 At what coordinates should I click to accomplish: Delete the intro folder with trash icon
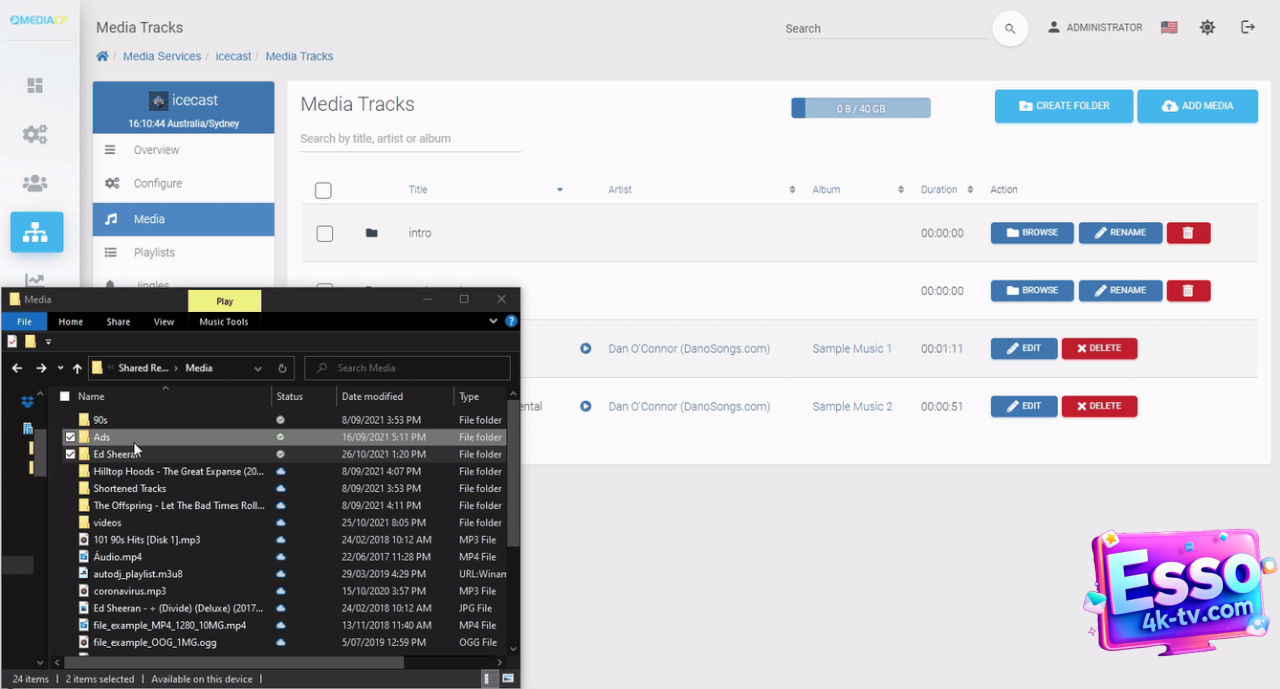tap(1188, 233)
